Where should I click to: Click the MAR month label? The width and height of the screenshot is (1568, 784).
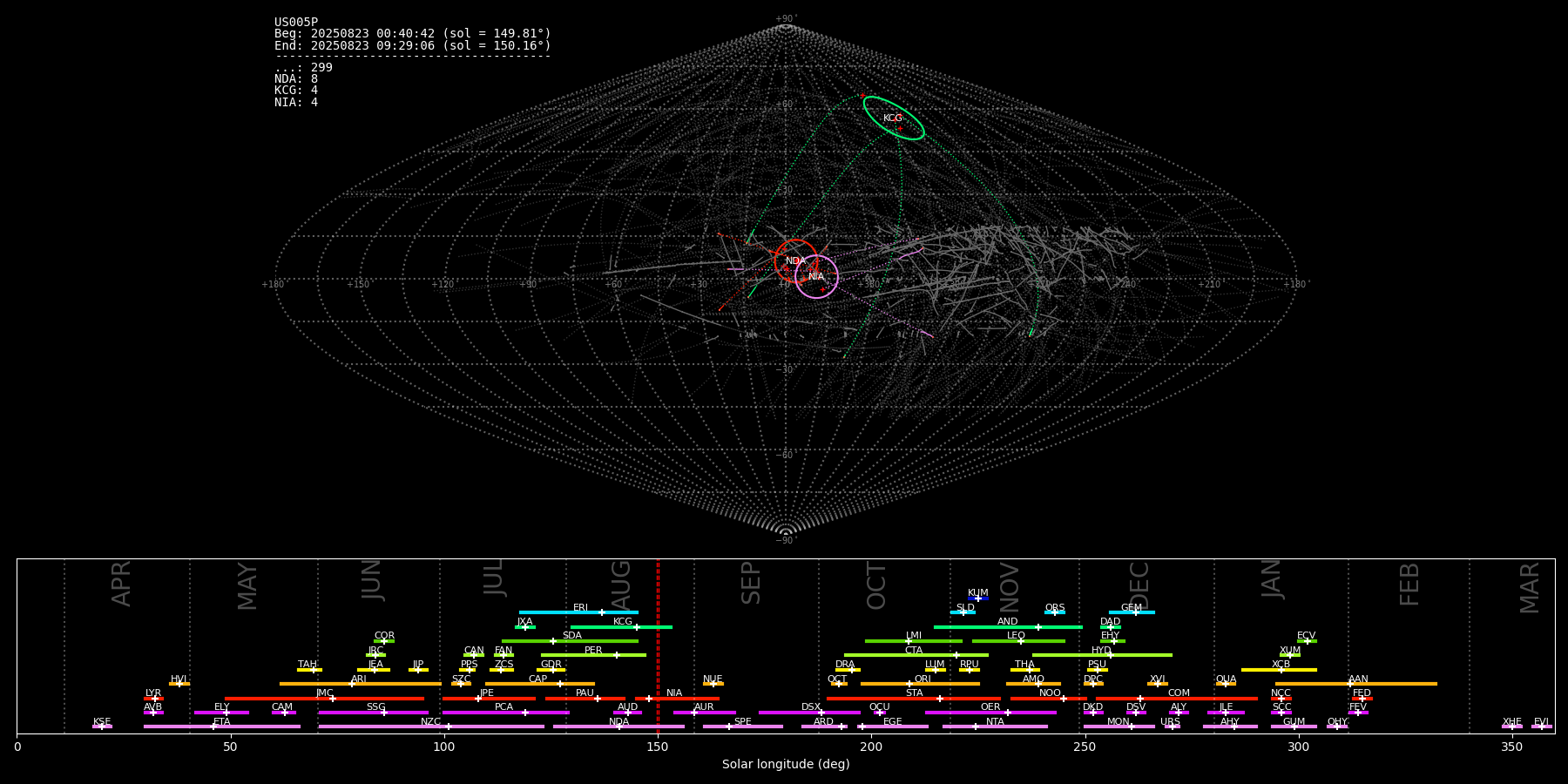[1530, 587]
